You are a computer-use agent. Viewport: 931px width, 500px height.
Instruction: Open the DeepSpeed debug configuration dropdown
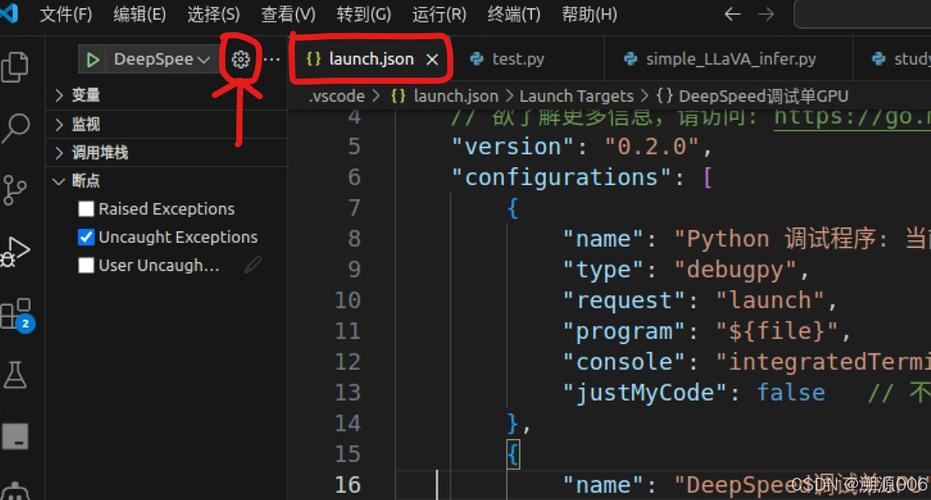tap(162, 59)
